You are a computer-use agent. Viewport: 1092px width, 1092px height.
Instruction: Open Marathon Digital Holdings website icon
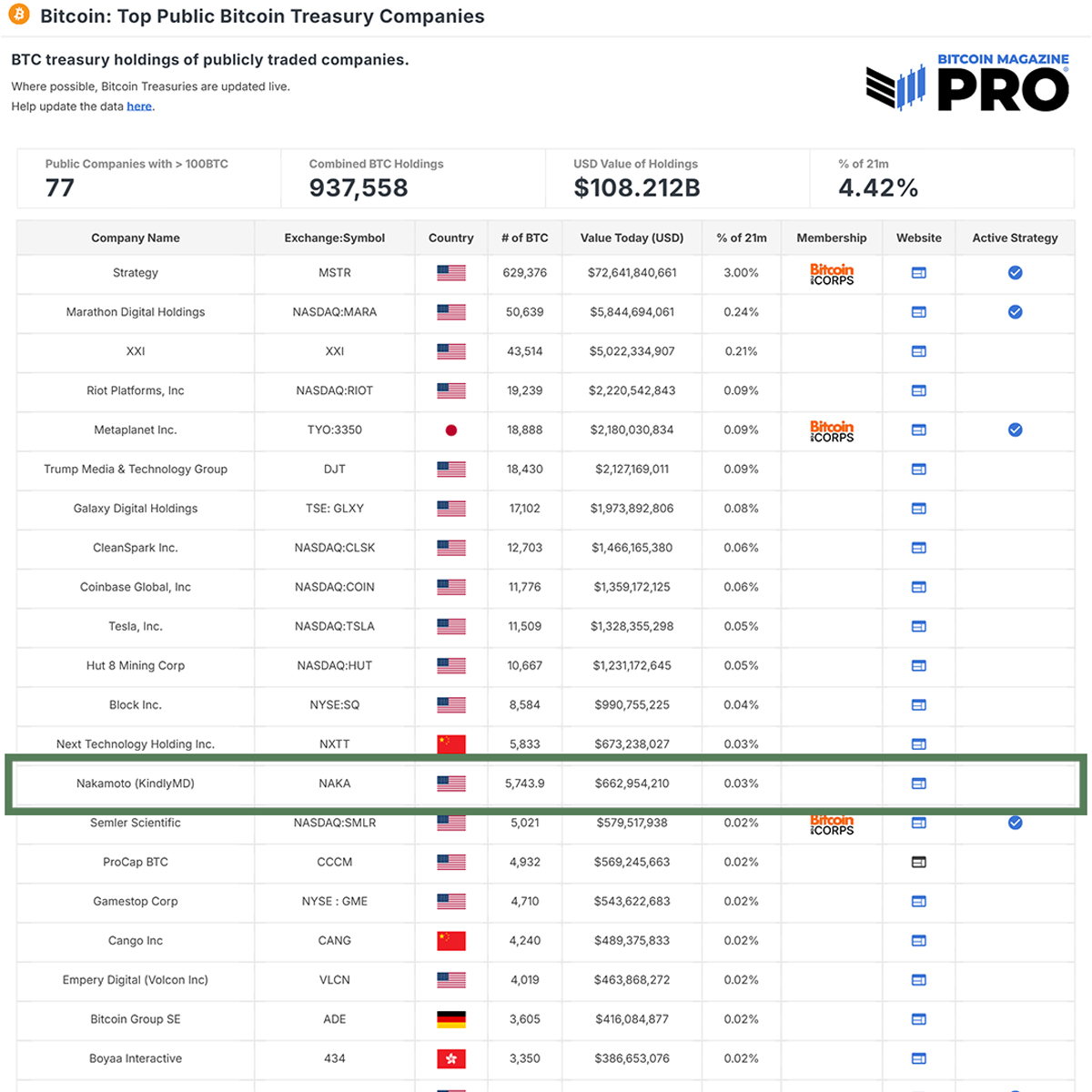(x=919, y=312)
